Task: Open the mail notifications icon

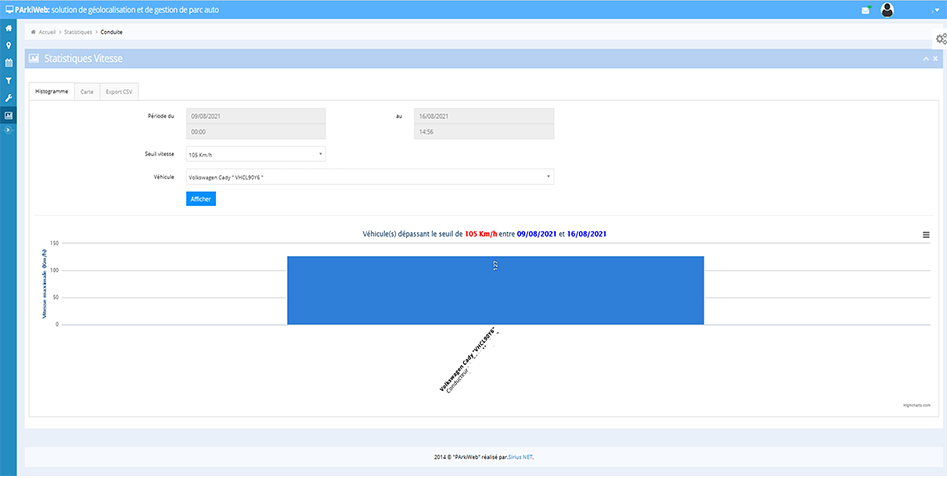Action: 866,10
